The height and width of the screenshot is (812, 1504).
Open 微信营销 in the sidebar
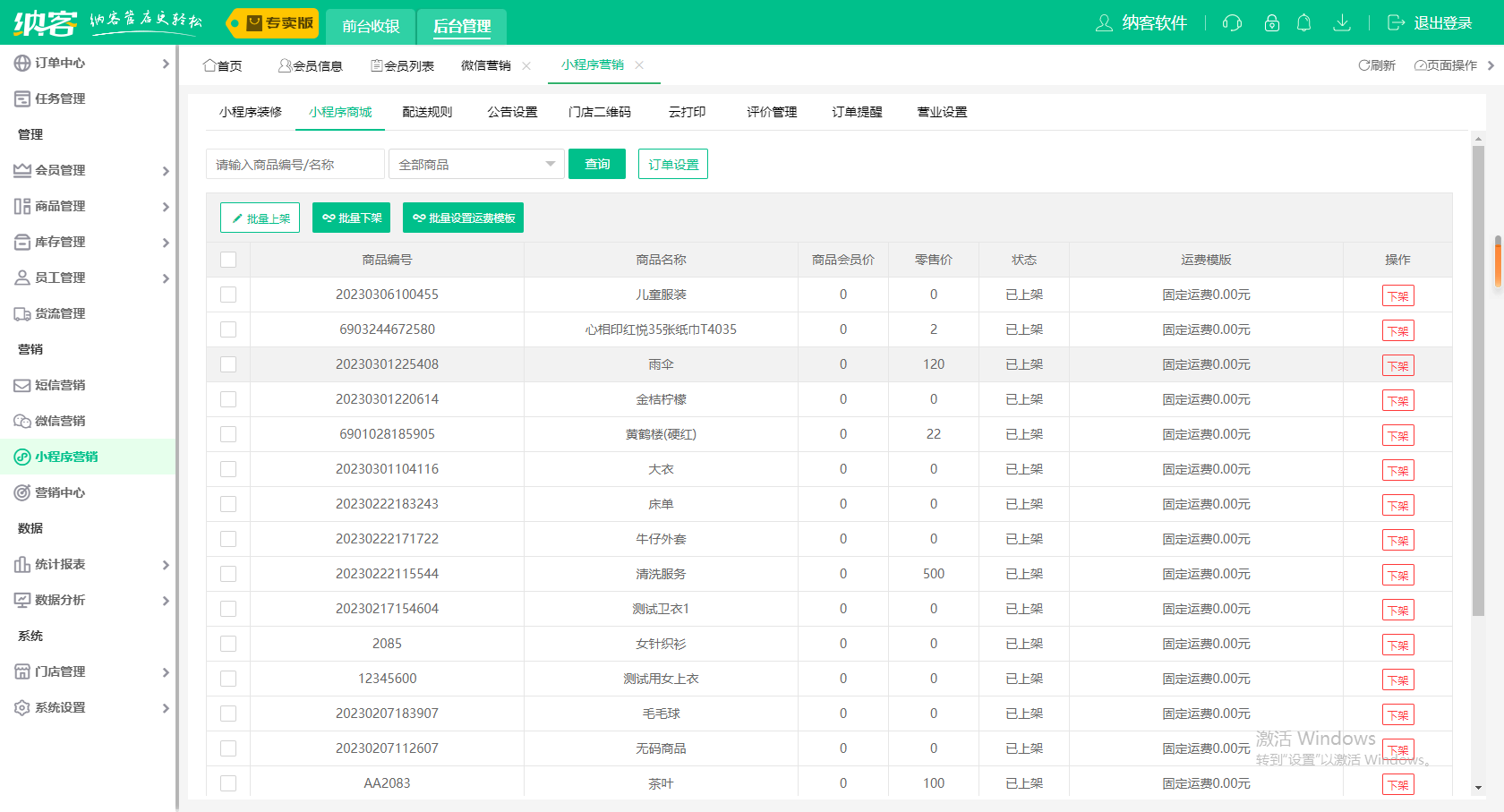(x=60, y=421)
